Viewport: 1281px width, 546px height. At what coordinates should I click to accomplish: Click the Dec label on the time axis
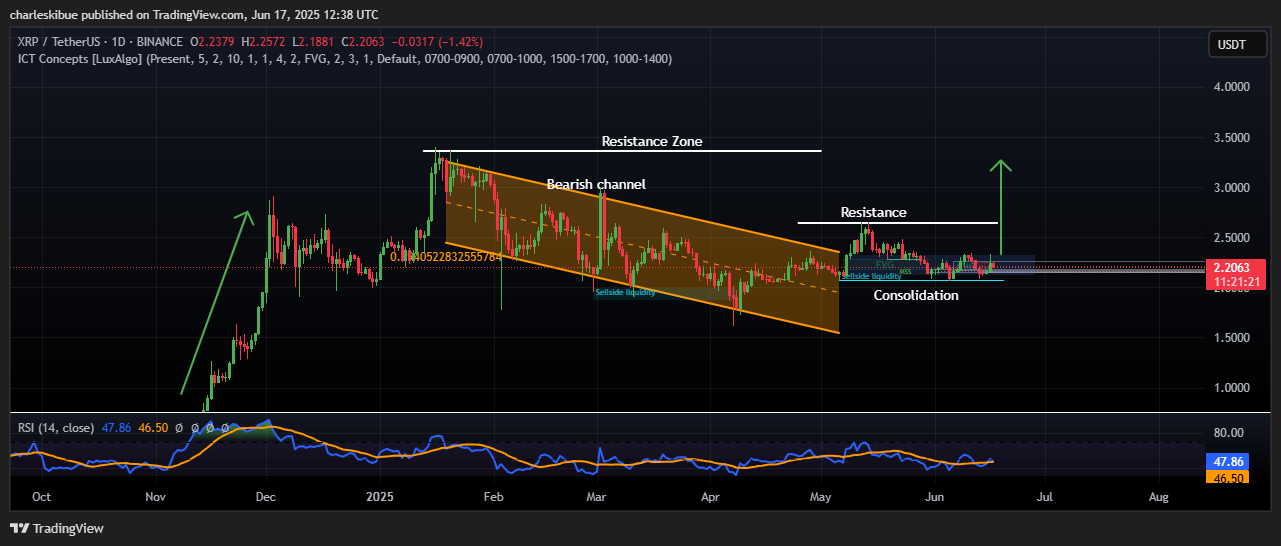266,496
